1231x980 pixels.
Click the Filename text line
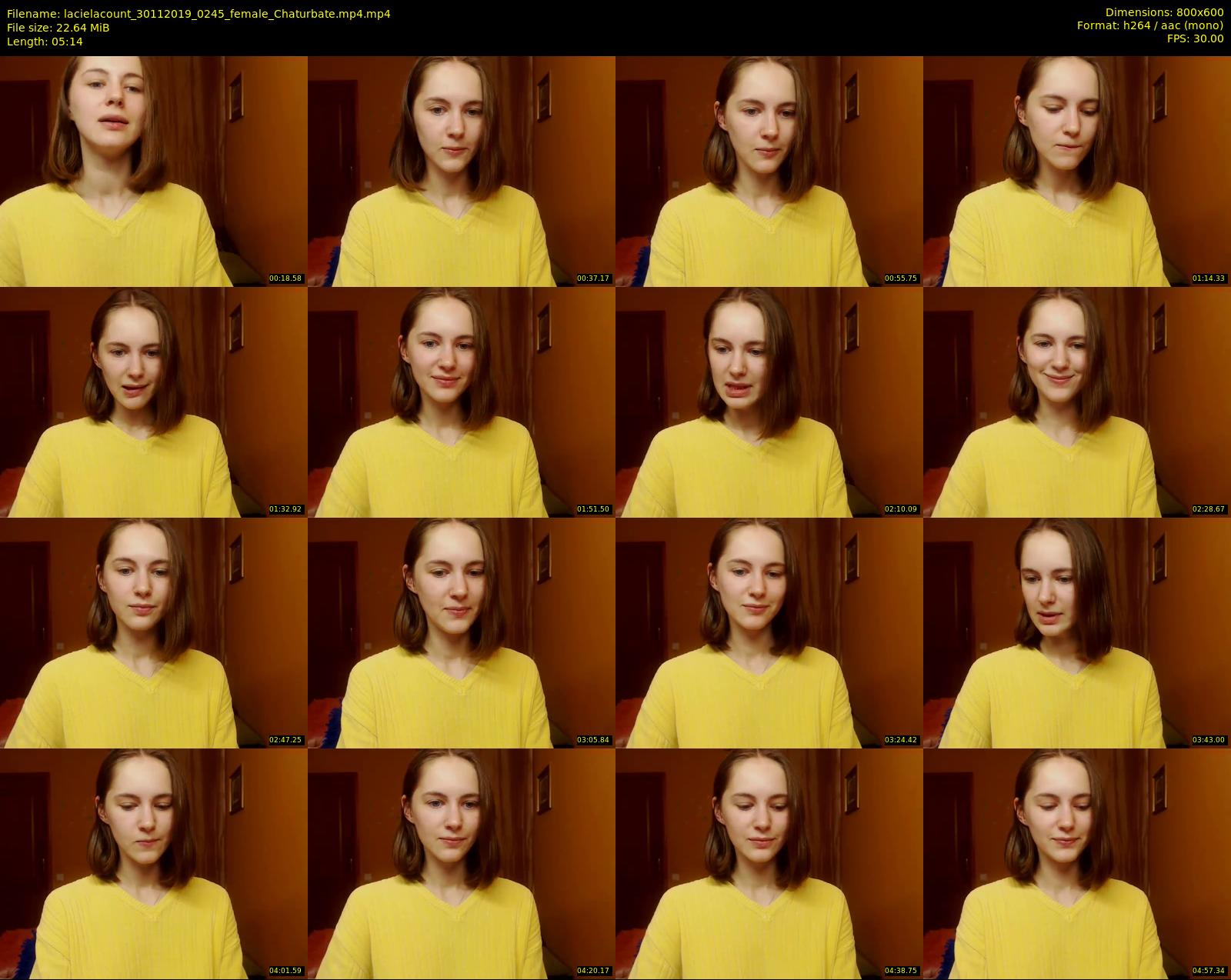tap(198, 14)
